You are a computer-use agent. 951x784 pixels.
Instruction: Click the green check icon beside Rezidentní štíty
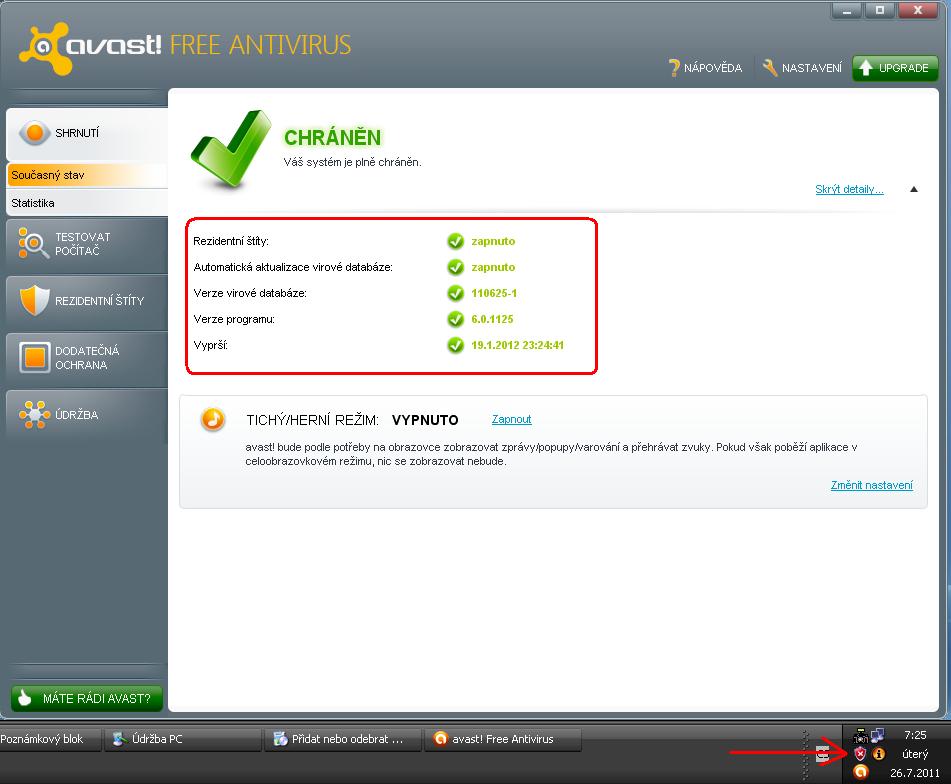(455, 241)
